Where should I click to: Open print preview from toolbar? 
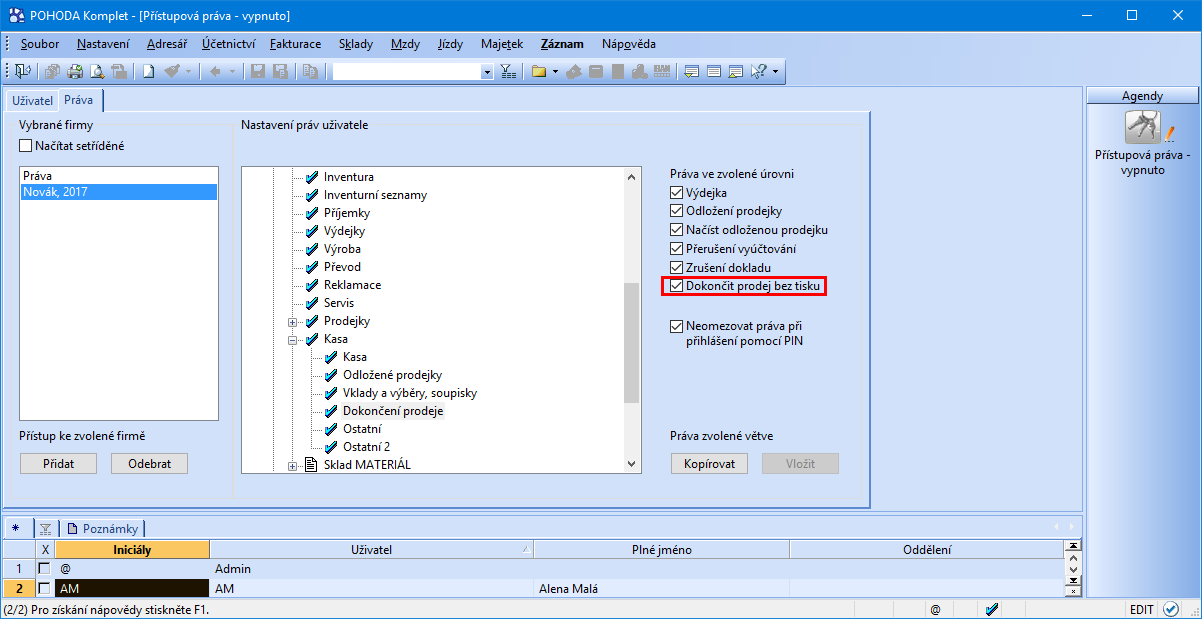point(97,71)
